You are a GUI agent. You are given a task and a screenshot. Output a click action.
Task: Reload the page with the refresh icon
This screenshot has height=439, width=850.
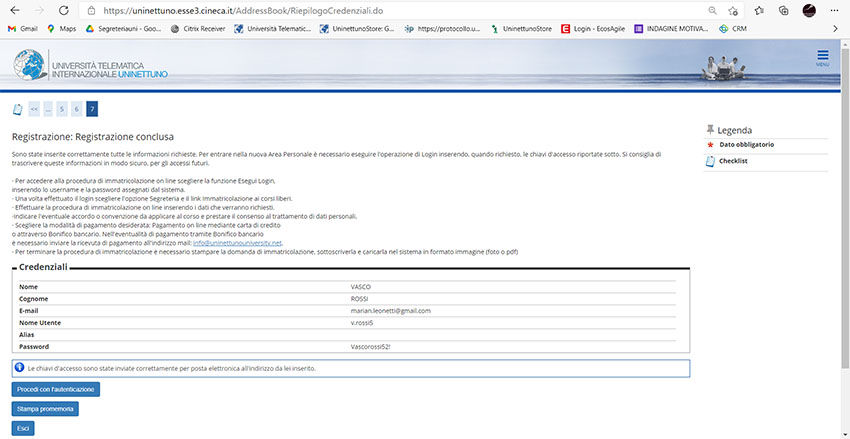(x=64, y=10)
